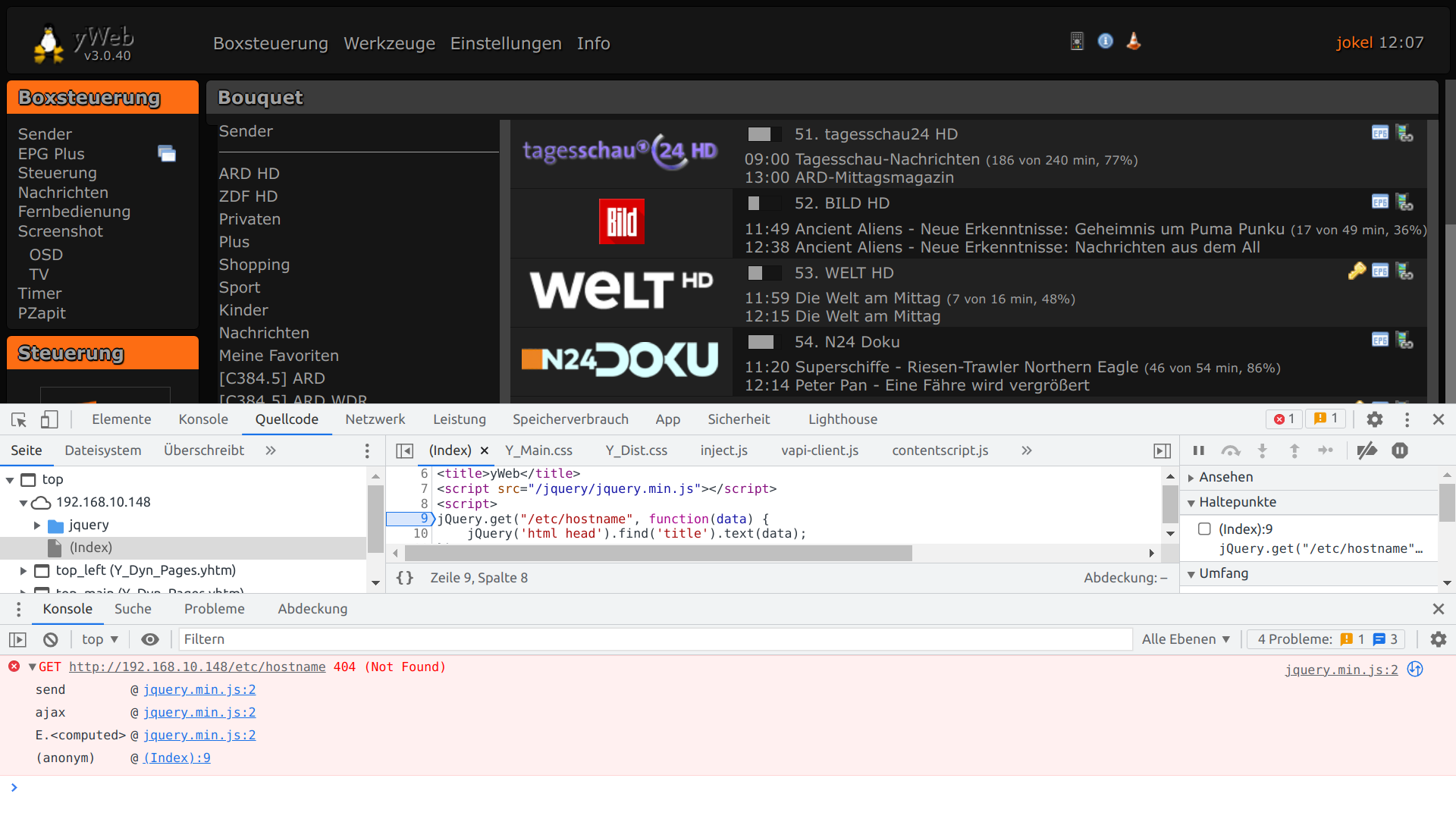
Task: Expand the jquery folder in tree
Action: (37, 525)
